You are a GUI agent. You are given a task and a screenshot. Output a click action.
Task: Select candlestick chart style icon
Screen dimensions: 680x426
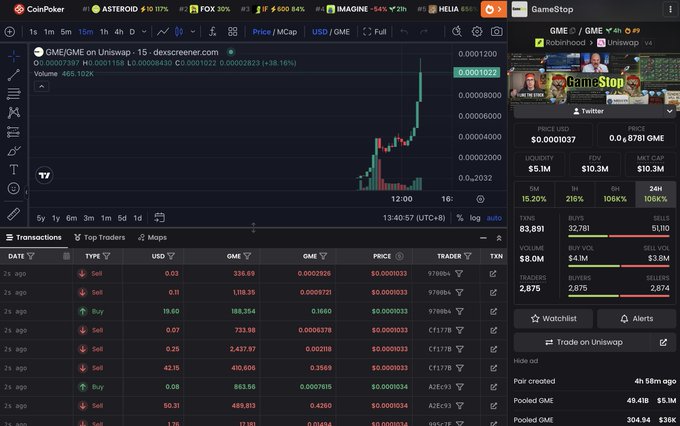[179, 32]
